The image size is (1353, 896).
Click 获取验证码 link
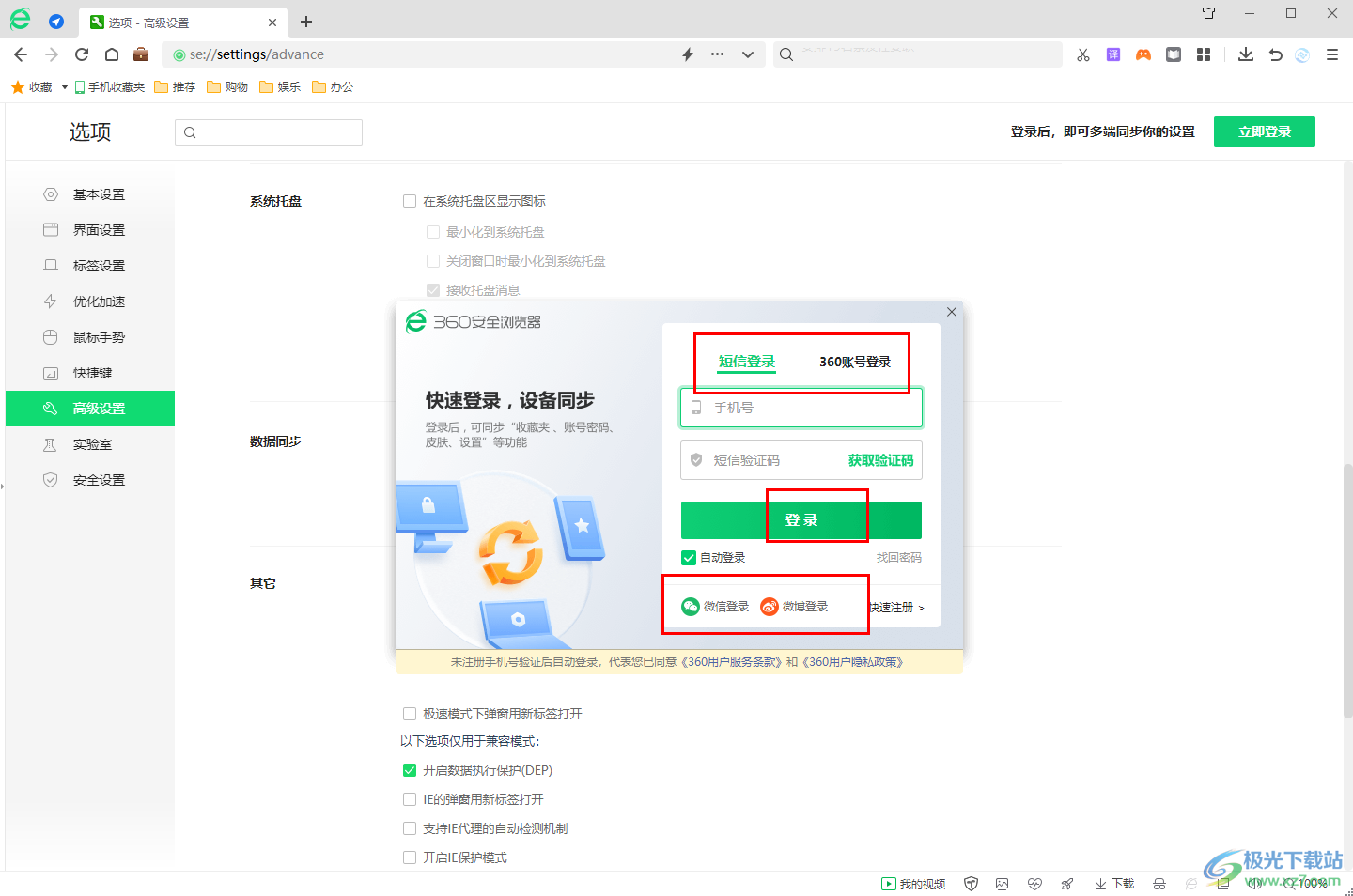tap(880, 460)
